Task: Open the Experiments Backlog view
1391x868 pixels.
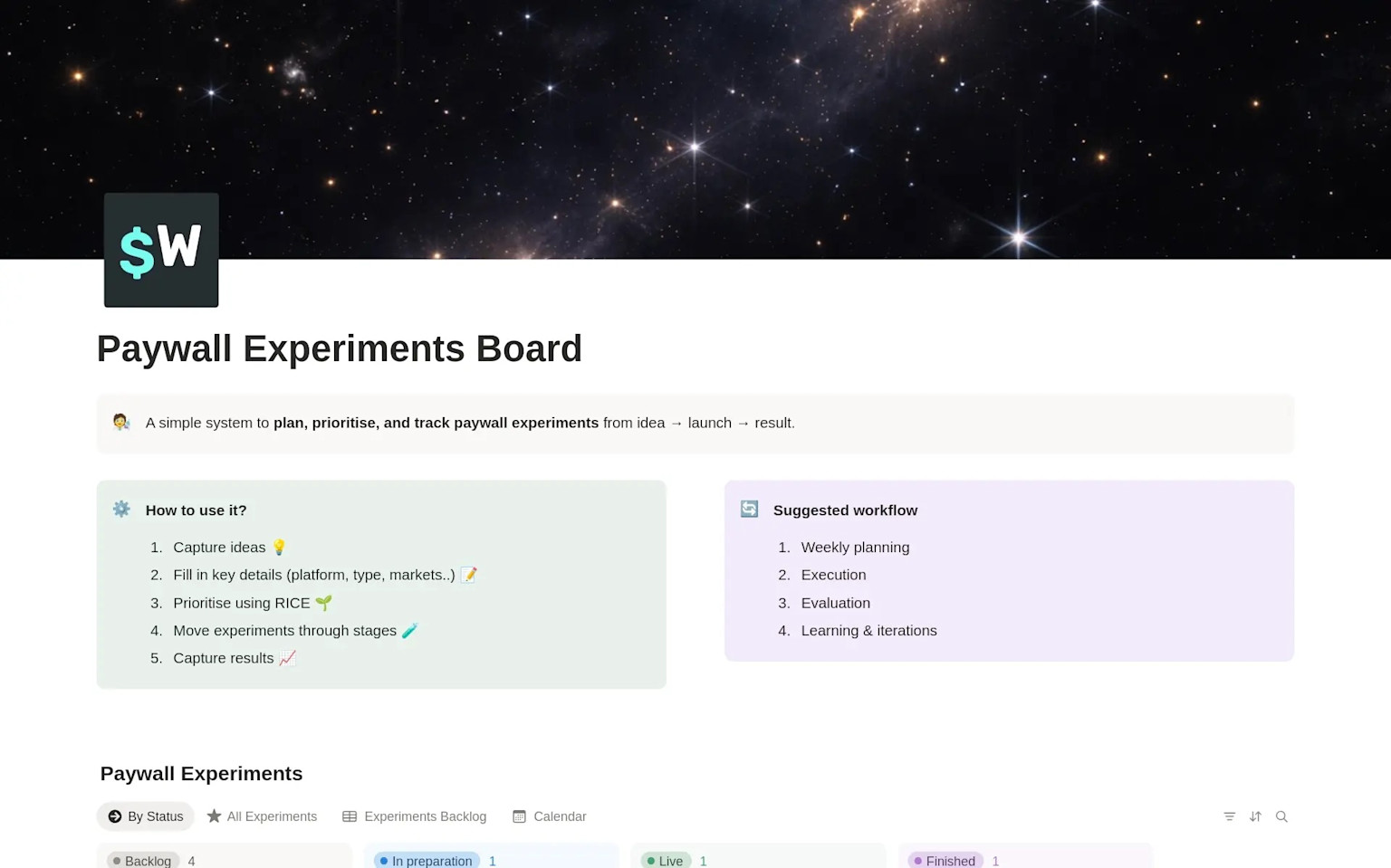Action: (x=425, y=816)
